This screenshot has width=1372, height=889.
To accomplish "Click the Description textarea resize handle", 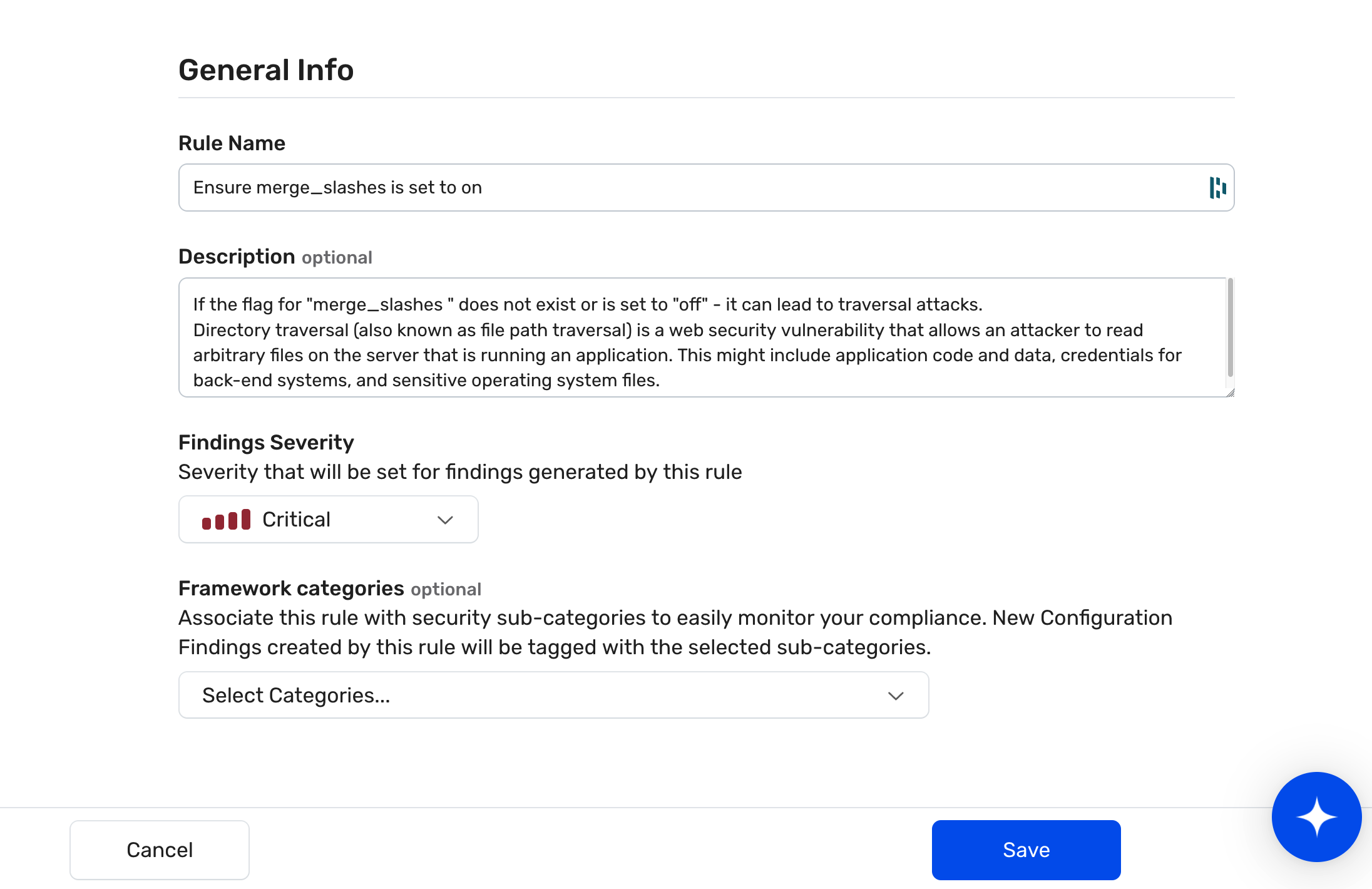I will 1230,393.
